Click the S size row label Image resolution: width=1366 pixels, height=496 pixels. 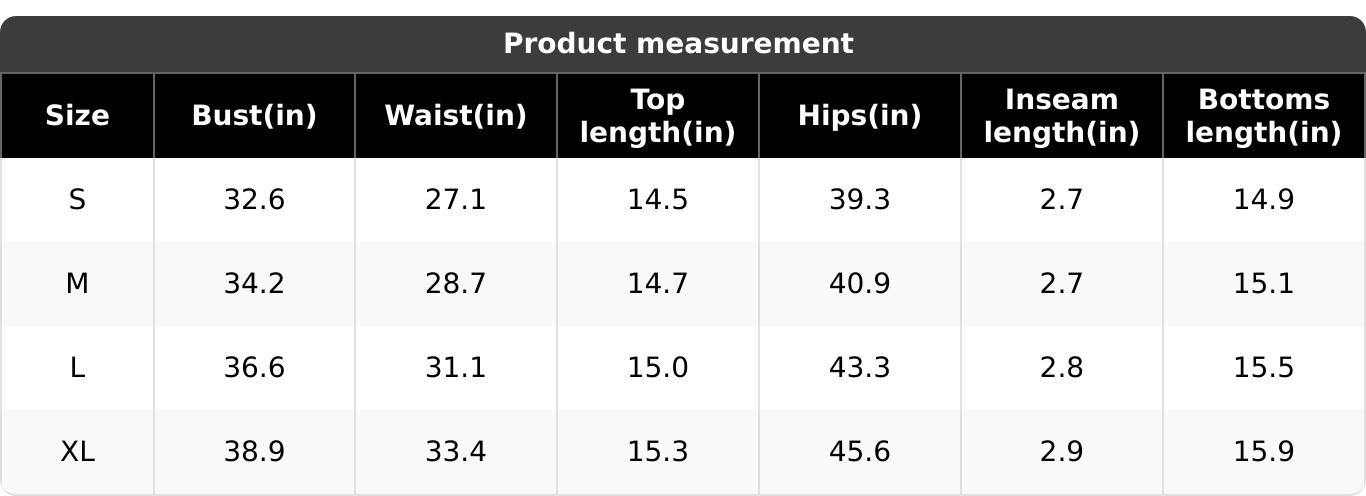tap(77, 200)
